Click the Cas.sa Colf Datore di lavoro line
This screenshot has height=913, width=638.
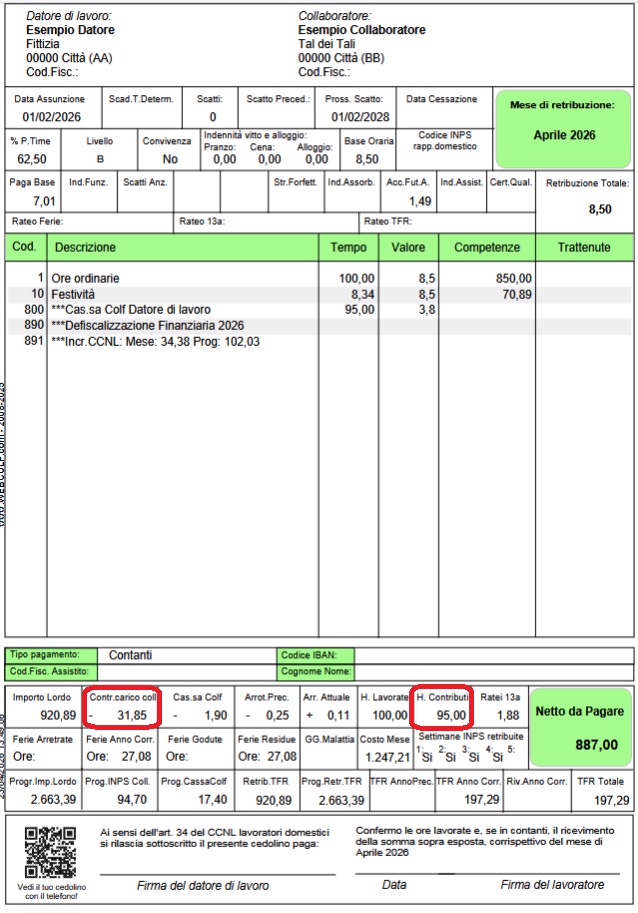click(132, 310)
